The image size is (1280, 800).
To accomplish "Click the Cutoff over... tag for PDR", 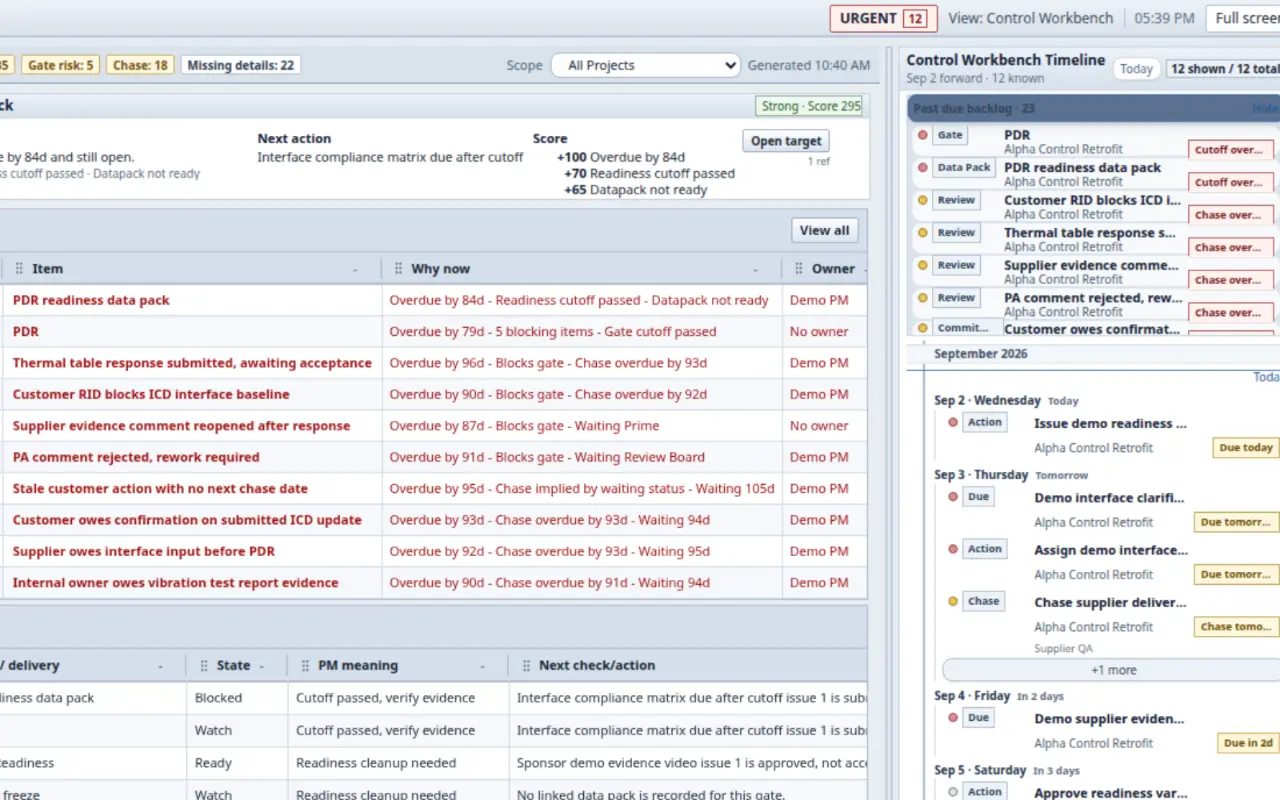I will [1231, 150].
